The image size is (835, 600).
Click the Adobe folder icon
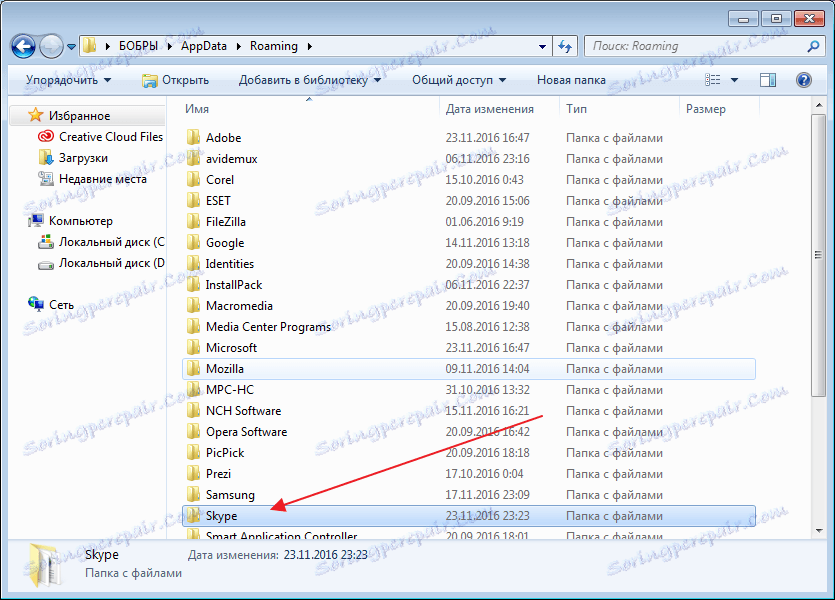click(x=193, y=137)
